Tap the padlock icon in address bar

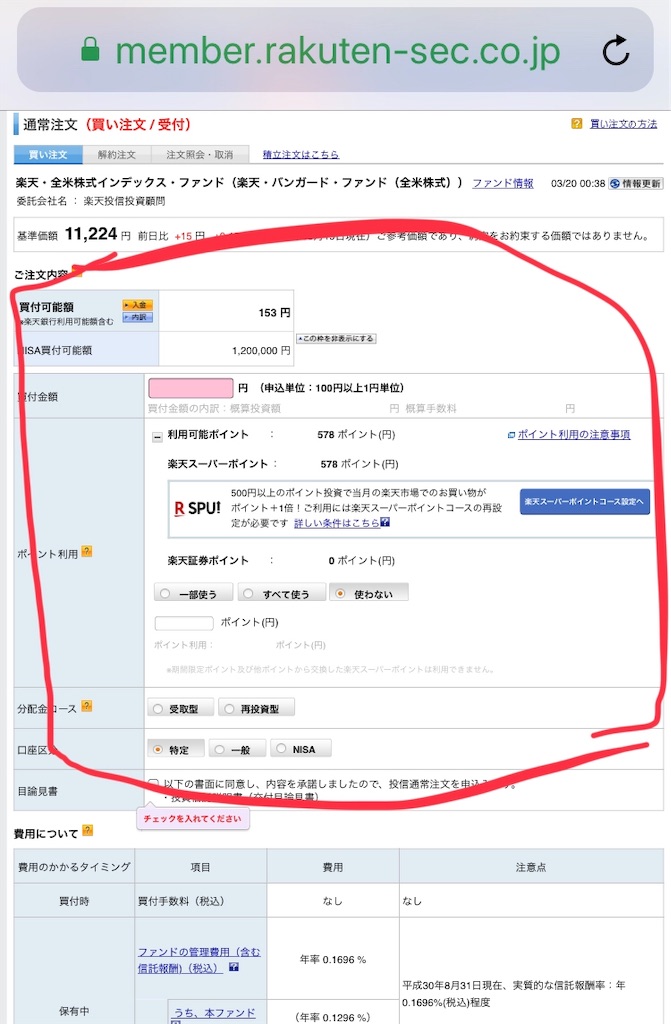point(90,49)
